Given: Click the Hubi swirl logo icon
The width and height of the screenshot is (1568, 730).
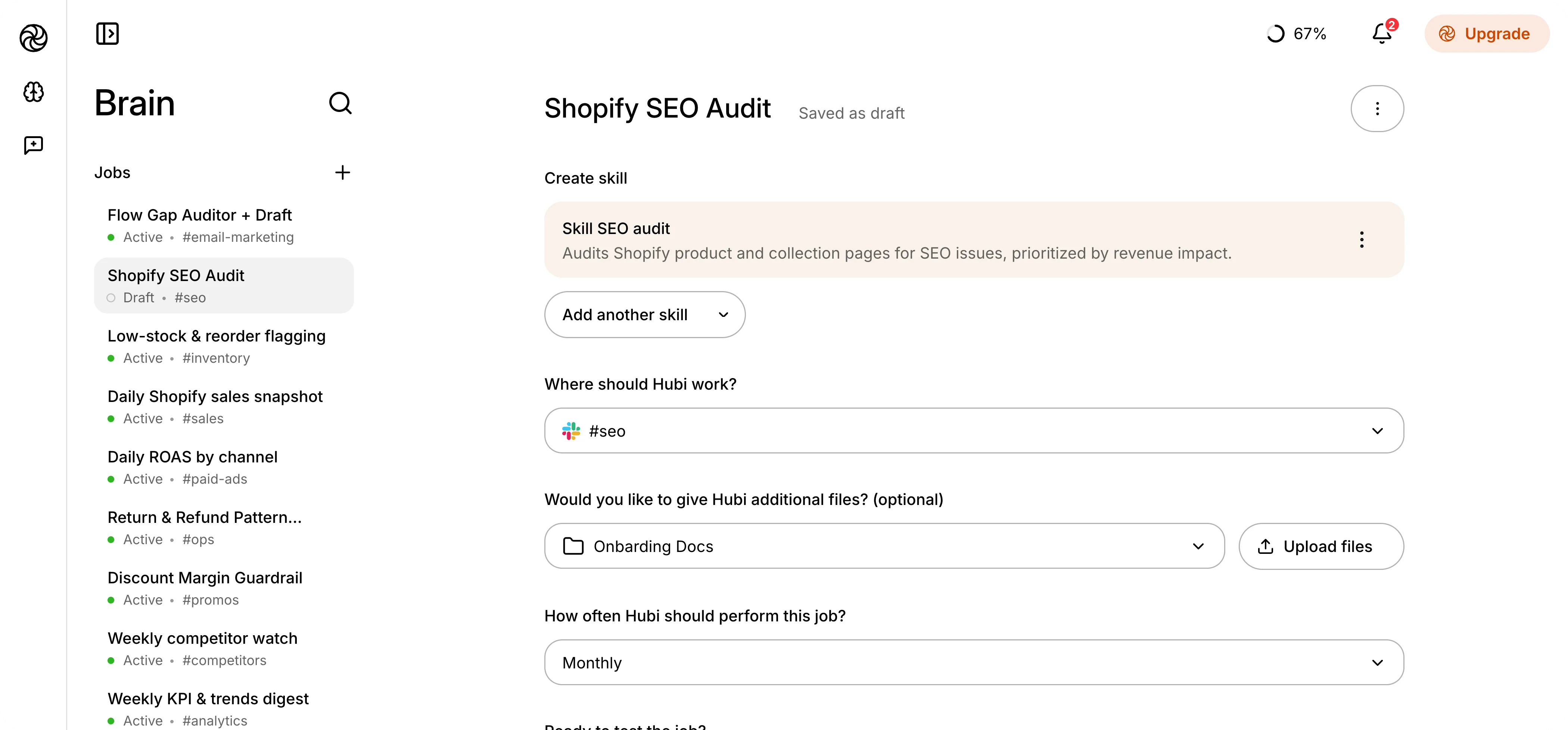Looking at the screenshot, I should [34, 38].
